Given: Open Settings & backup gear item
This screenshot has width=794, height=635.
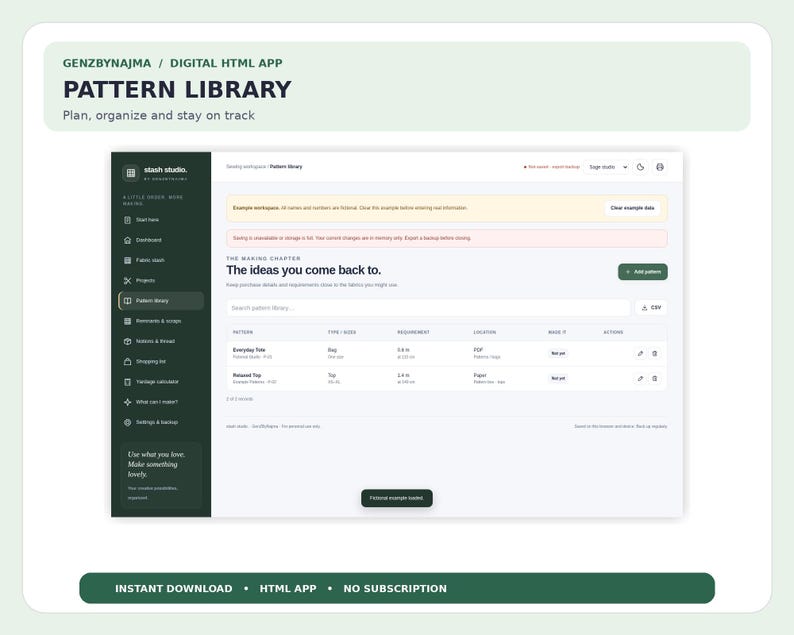Looking at the screenshot, I should point(161,422).
